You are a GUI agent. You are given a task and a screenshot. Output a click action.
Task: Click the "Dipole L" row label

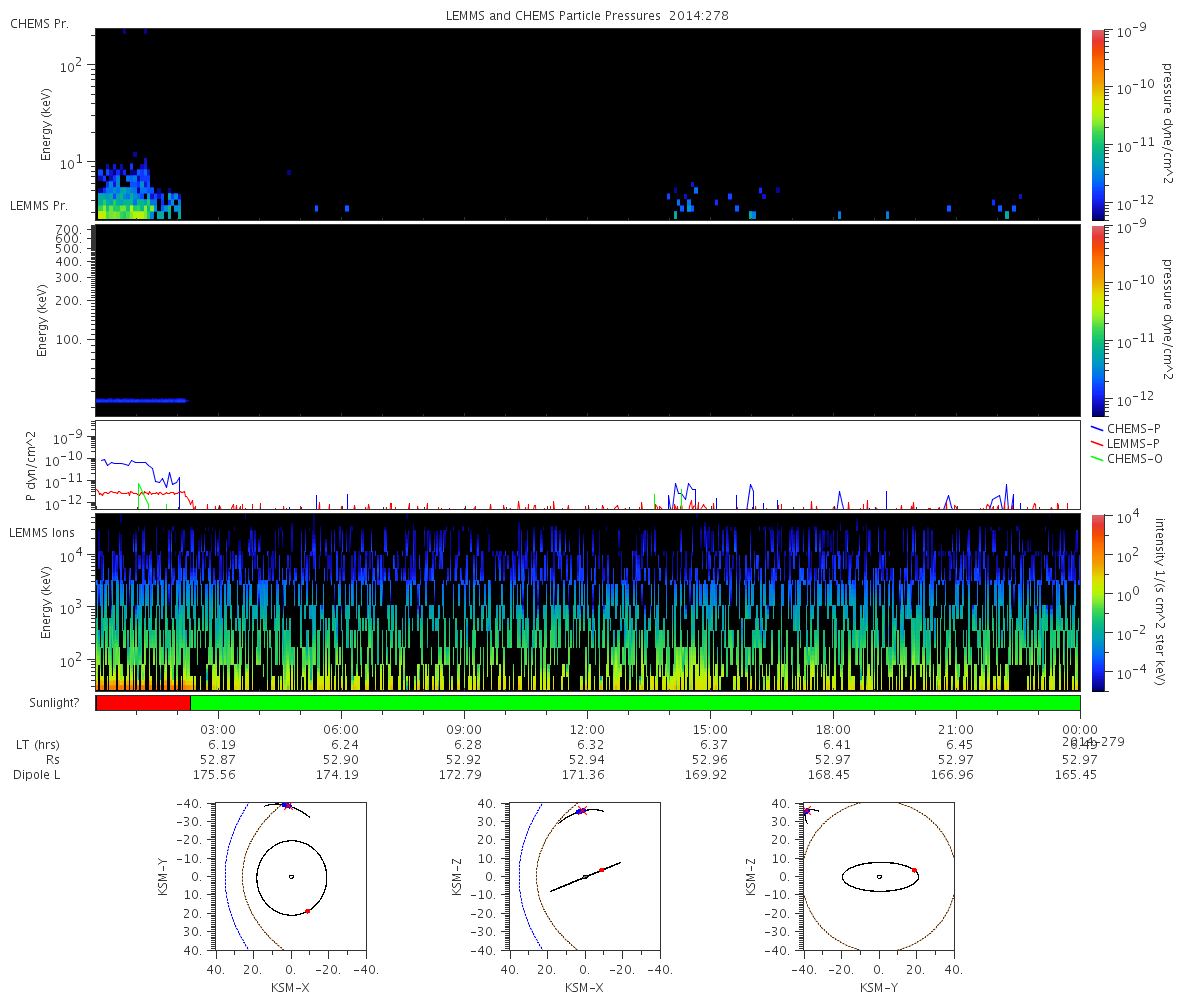tap(38, 775)
